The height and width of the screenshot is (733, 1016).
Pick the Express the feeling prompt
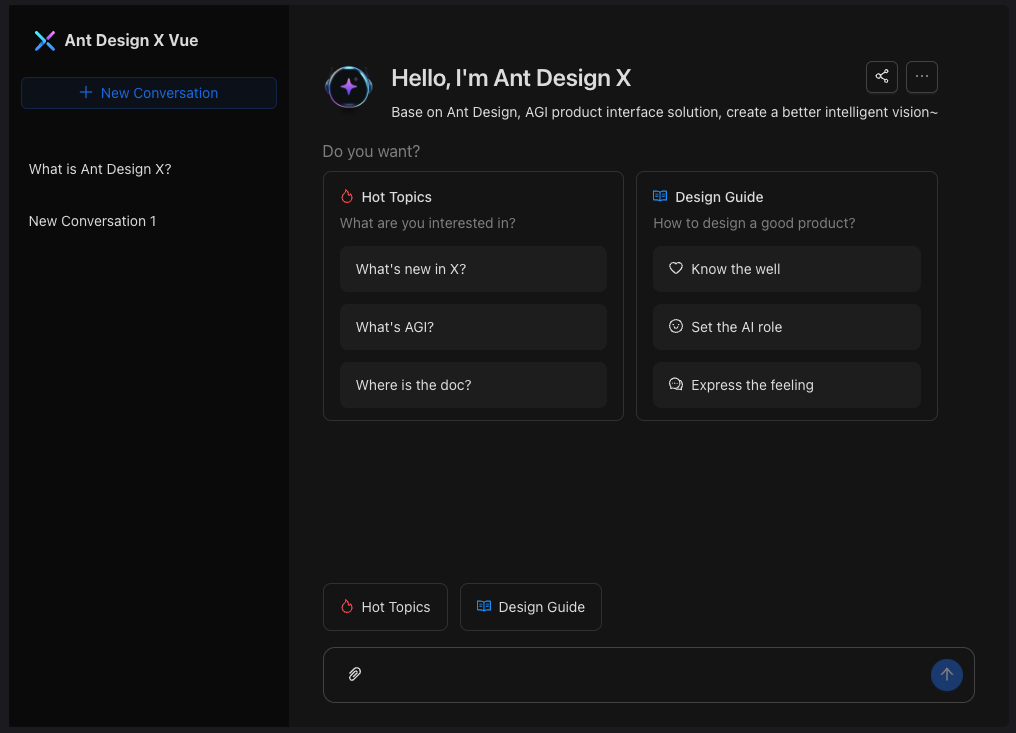[x=786, y=385]
